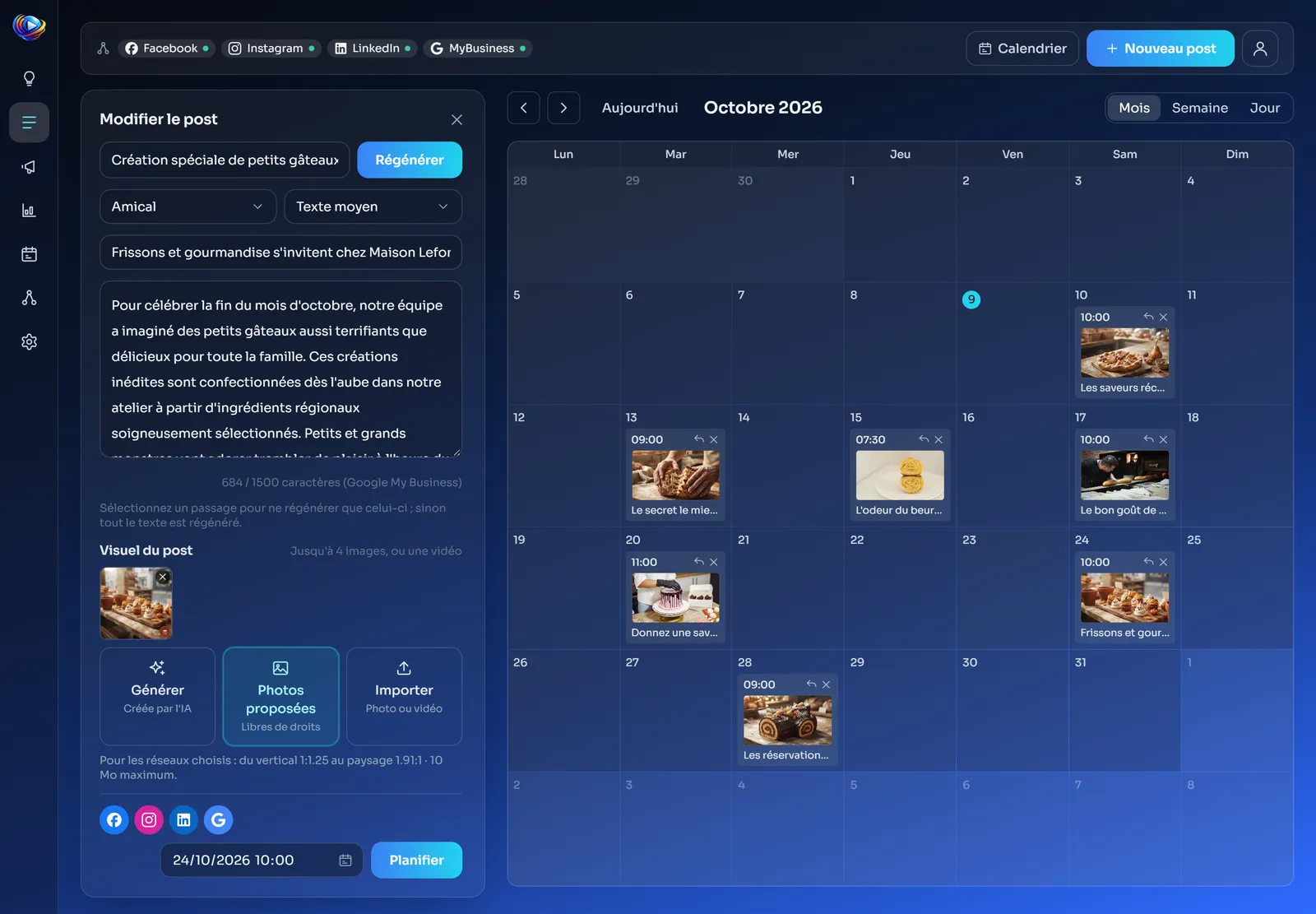Open the megaphone campaigns sidebar icon
Viewport: 1316px width, 914px height.
tap(29, 167)
